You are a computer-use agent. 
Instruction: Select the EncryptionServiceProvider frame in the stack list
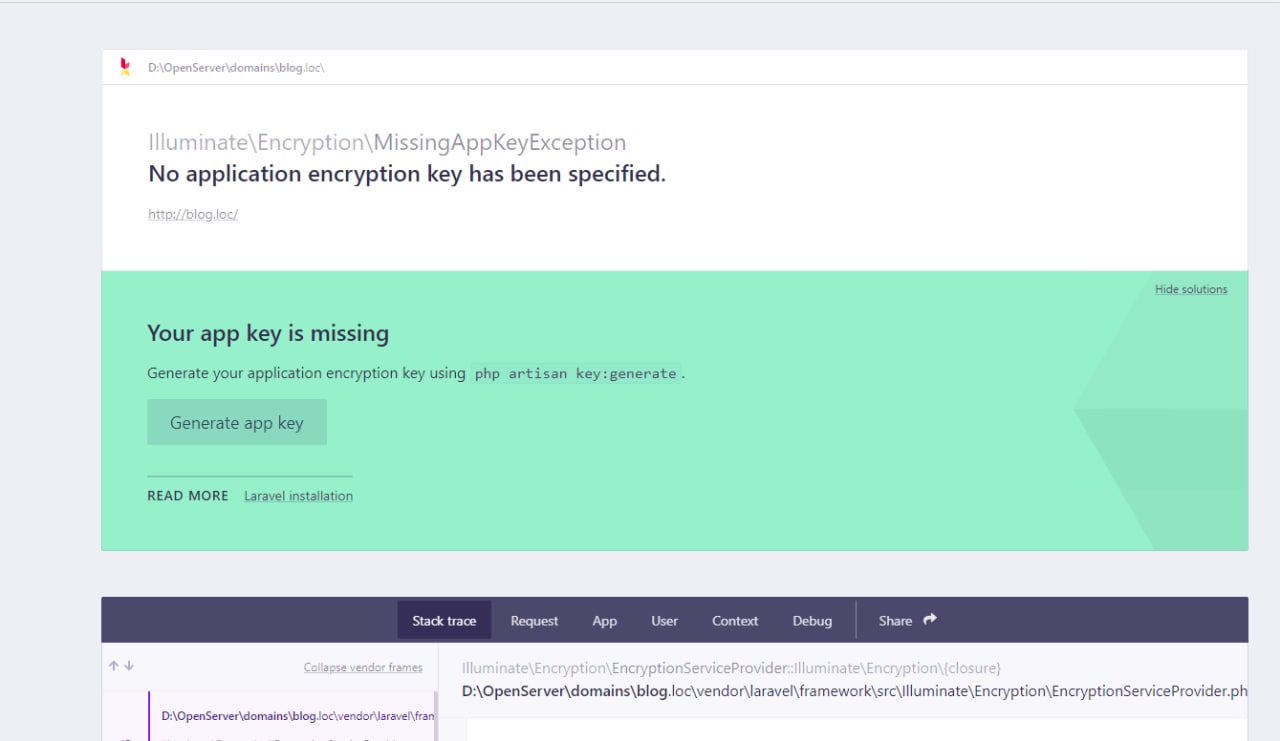[x=296, y=717]
